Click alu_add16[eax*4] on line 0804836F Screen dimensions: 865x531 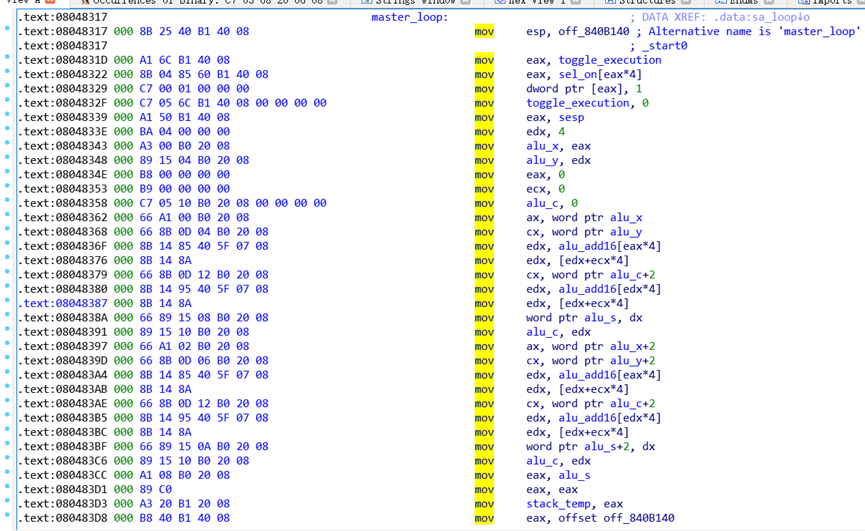pyautogui.click(x=610, y=246)
